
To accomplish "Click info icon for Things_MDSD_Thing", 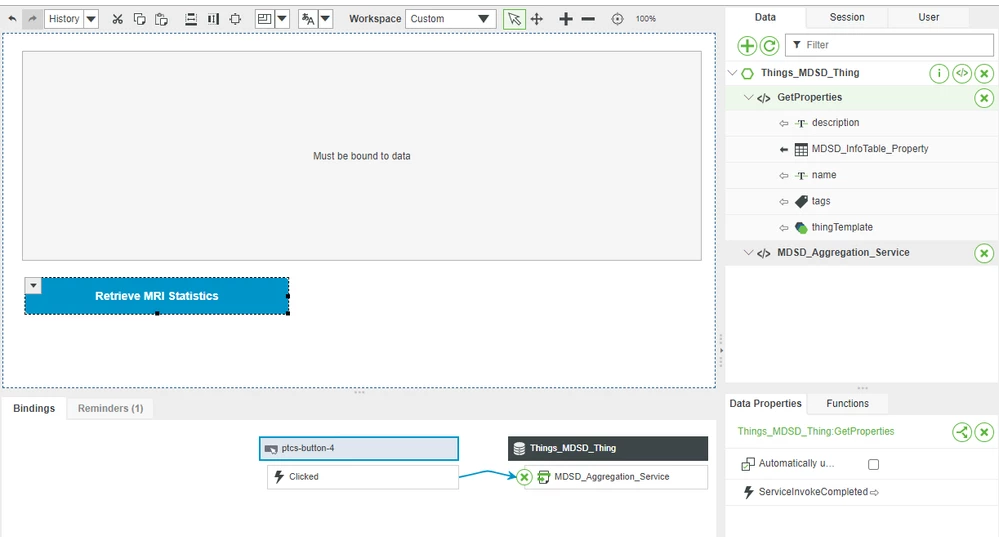I will tap(938, 74).
